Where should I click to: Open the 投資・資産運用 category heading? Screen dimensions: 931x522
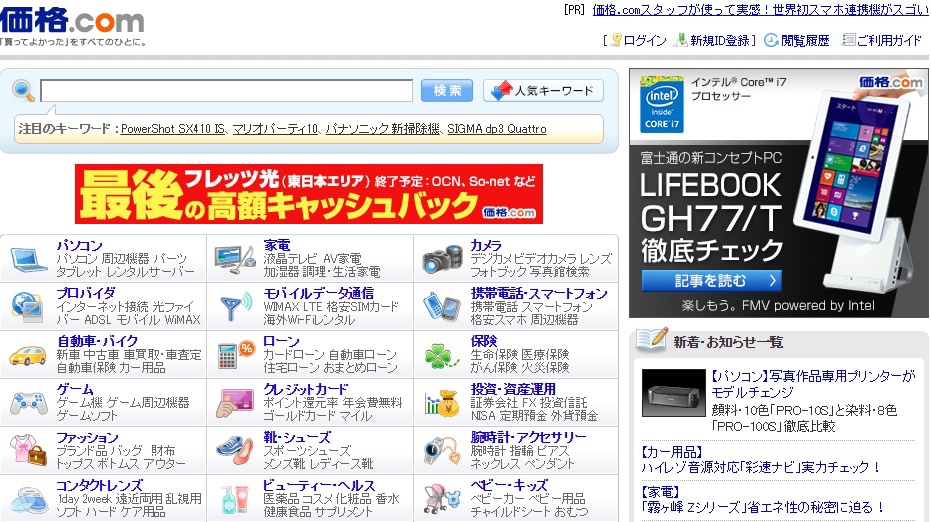coord(513,389)
